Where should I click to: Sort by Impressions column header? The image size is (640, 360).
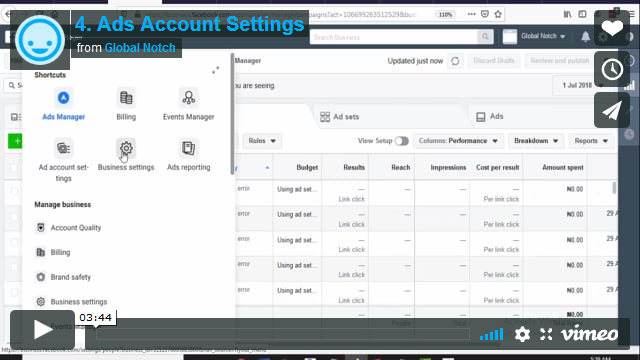click(448, 167)
